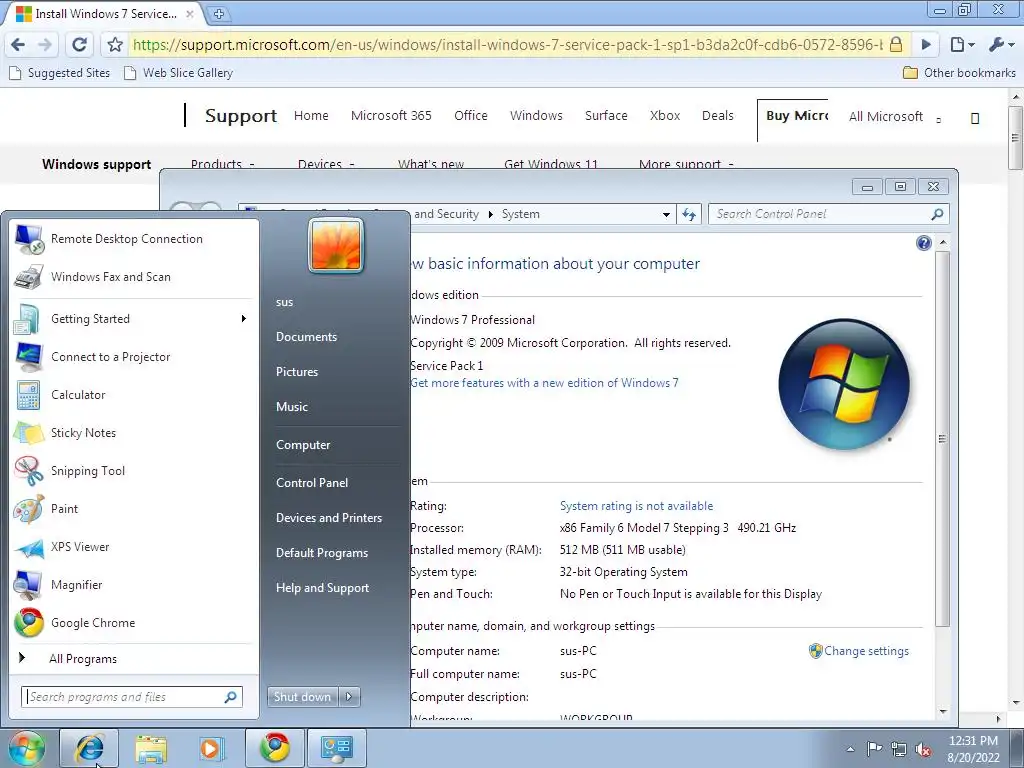Click Get more features with new edition link
1024x768 pixels.
point(545,383)
